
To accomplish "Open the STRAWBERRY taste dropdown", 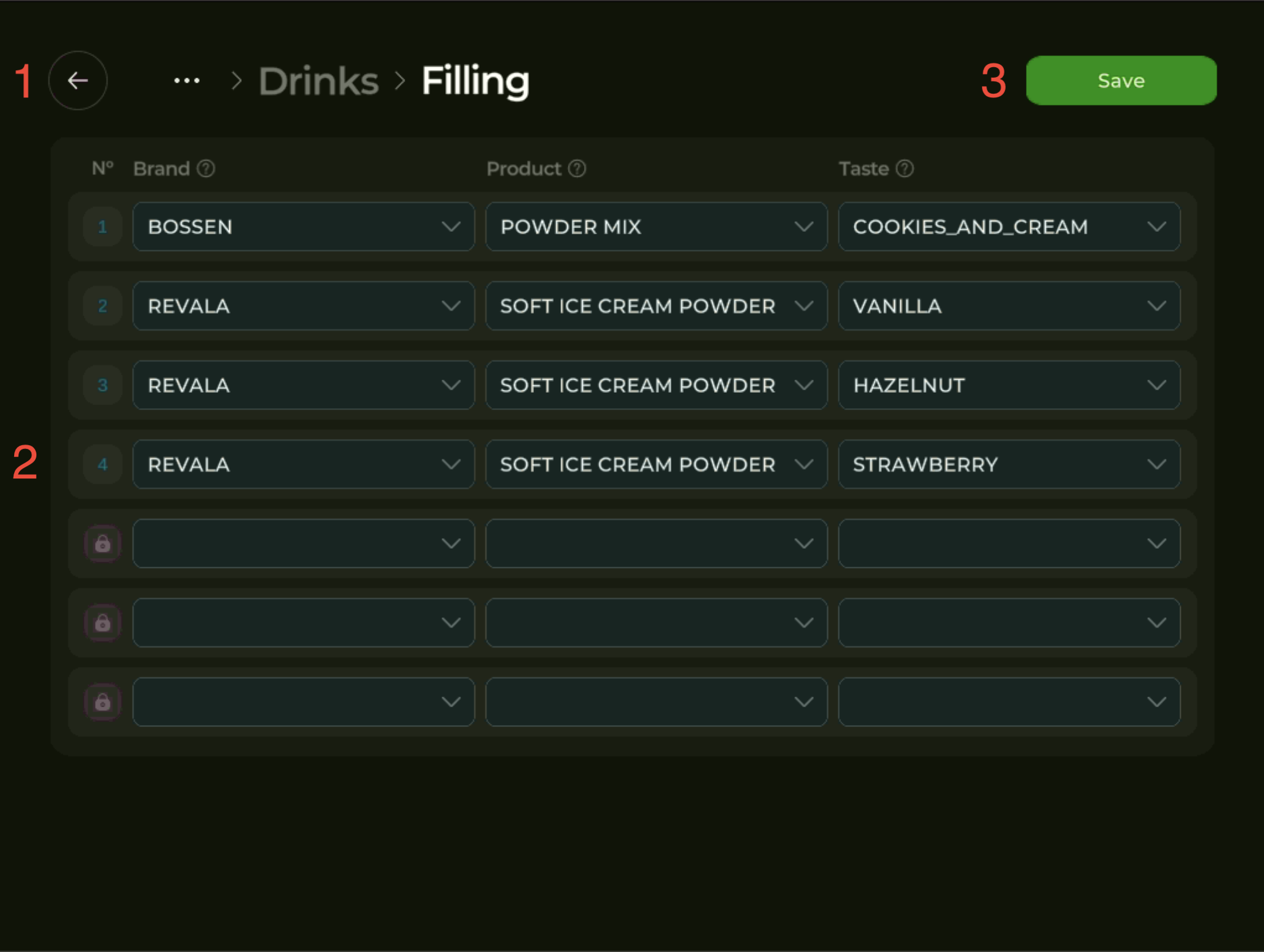I will (x=1009, y=464).
